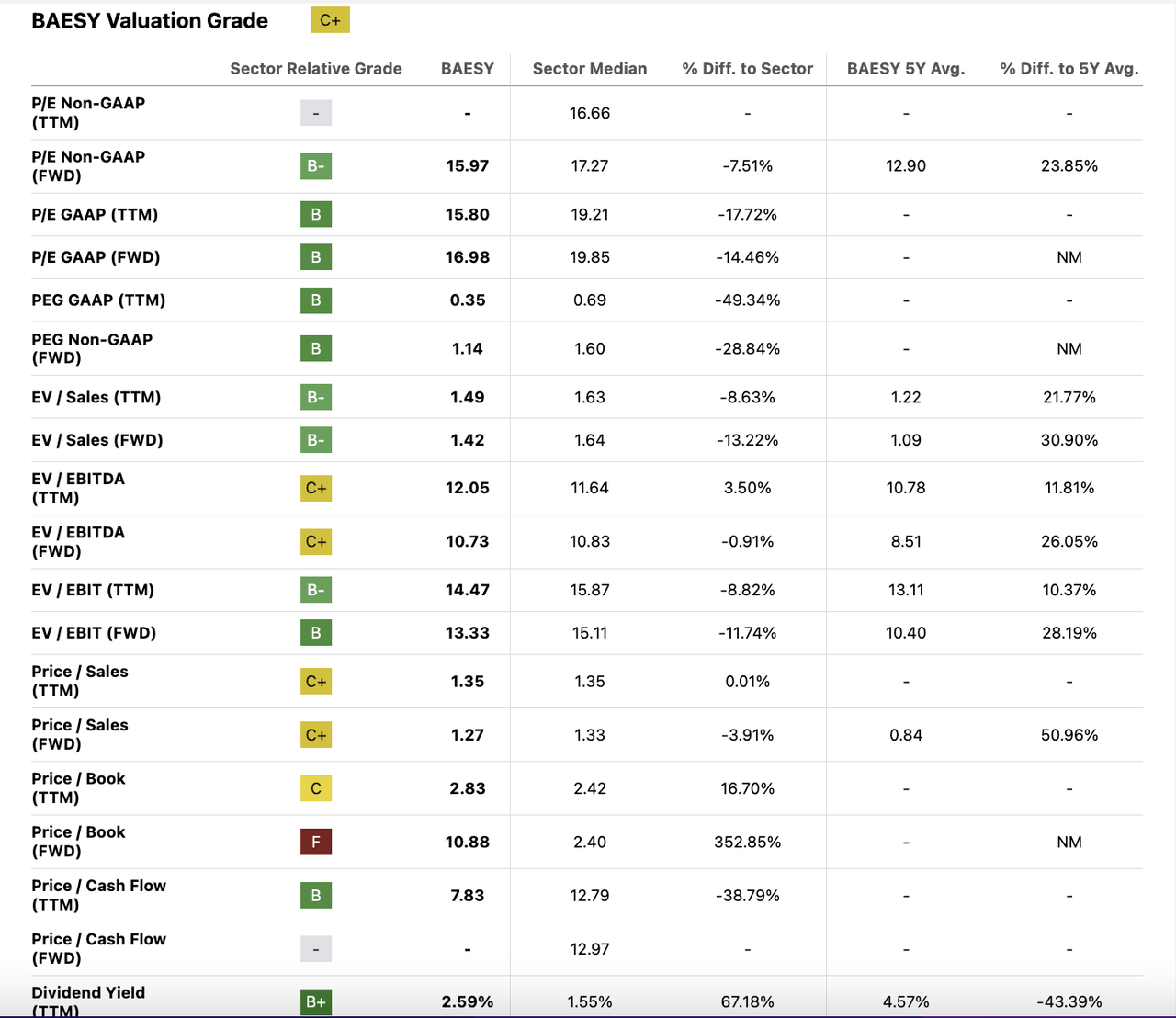Click the BAESY Valuation Grade heading

150,21
